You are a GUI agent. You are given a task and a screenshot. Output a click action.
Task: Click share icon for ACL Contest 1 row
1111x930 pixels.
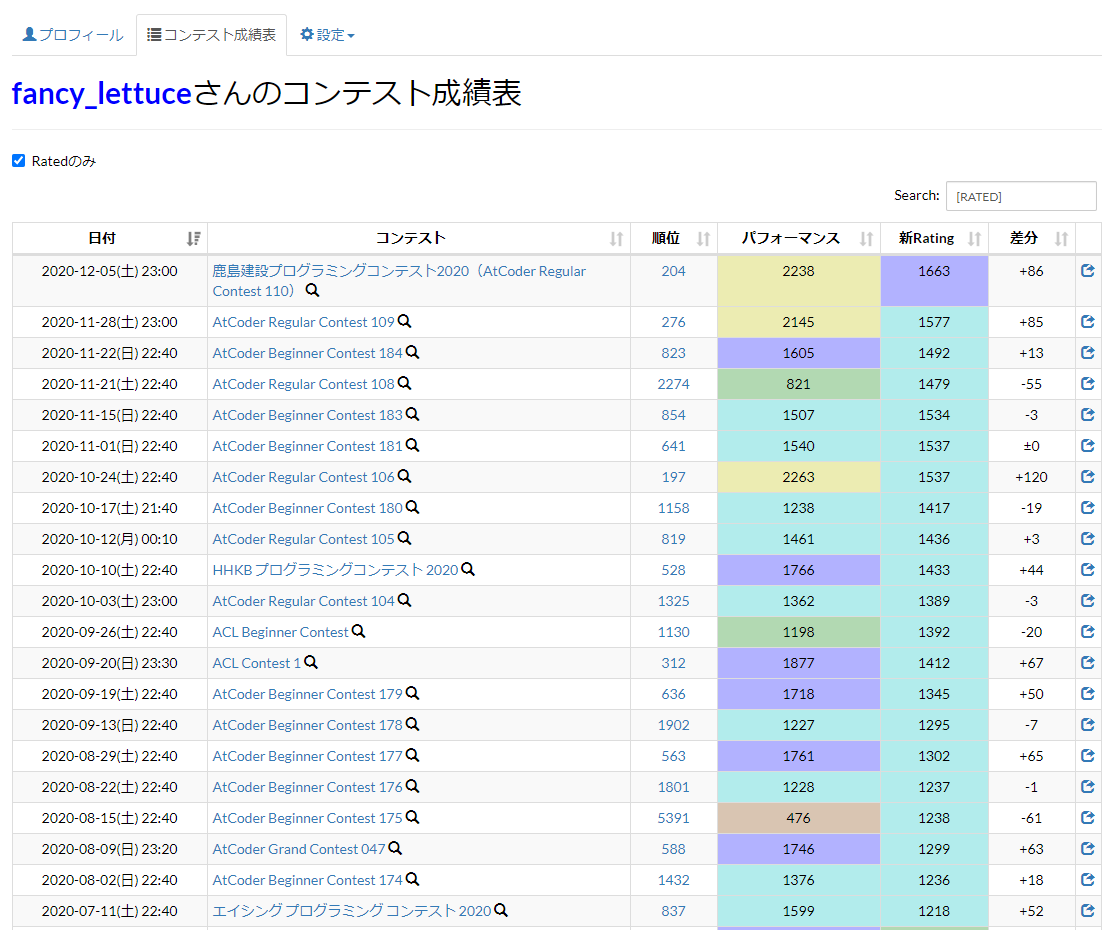[1088, 662]
